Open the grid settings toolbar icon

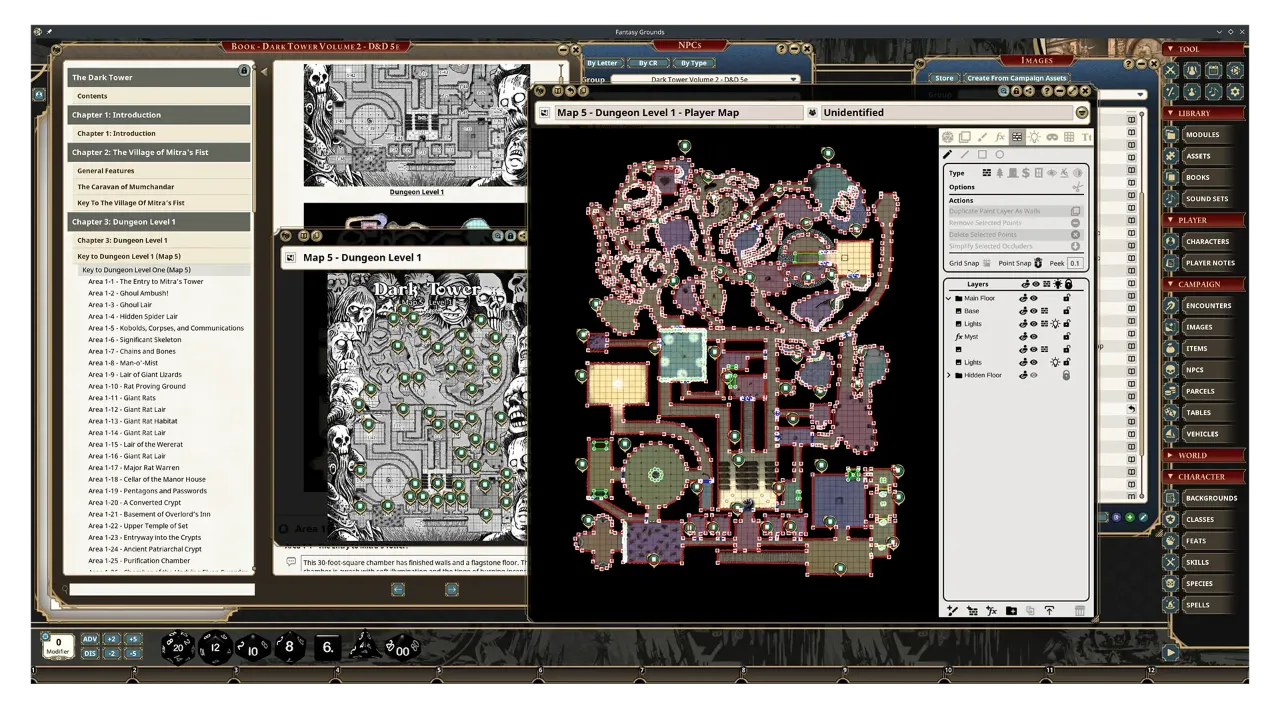coord(1069,137)
